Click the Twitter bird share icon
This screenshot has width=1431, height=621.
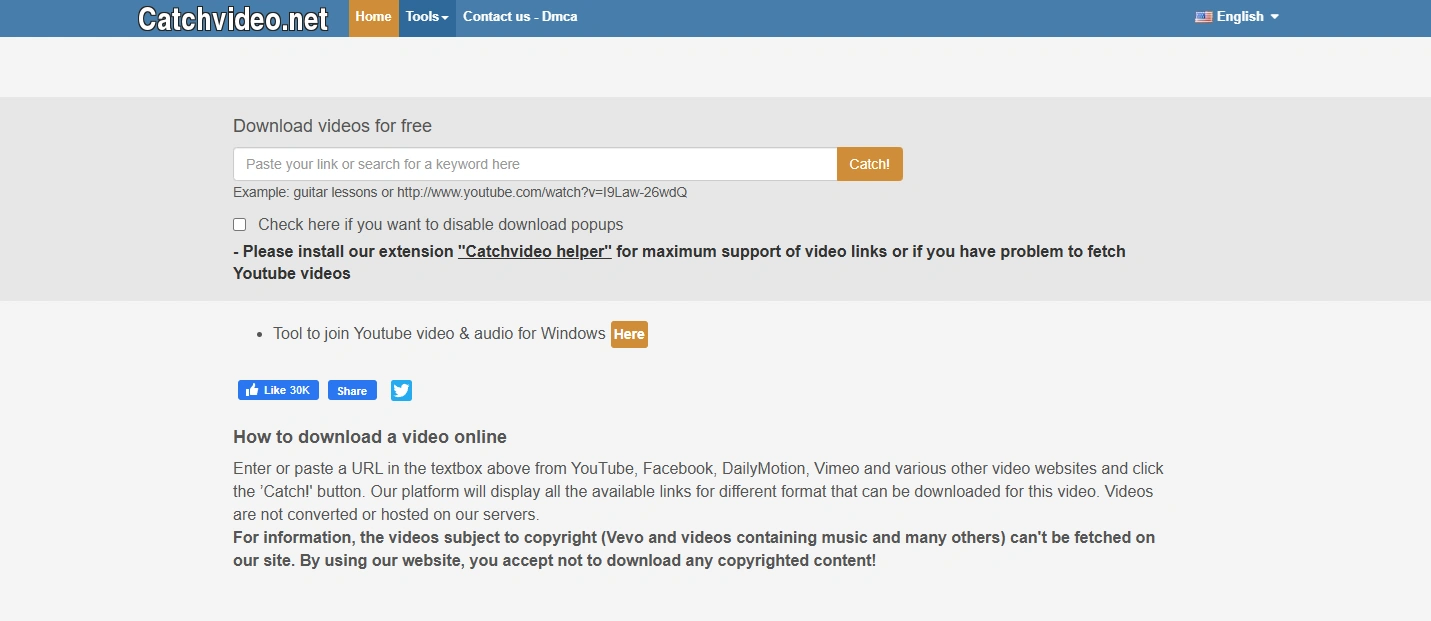(x=401, y=390)
